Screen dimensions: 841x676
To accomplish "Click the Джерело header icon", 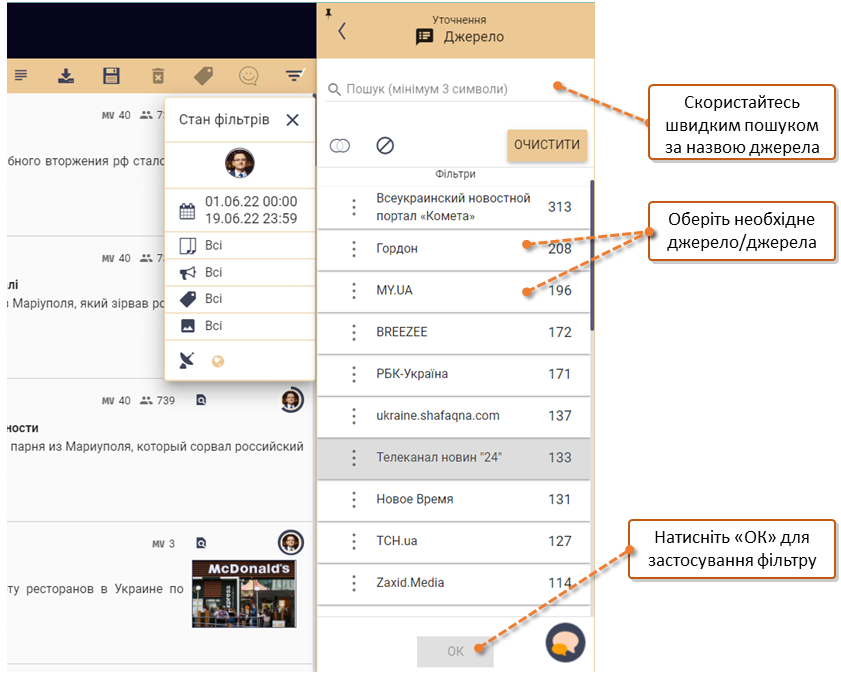I will (425, 36).
